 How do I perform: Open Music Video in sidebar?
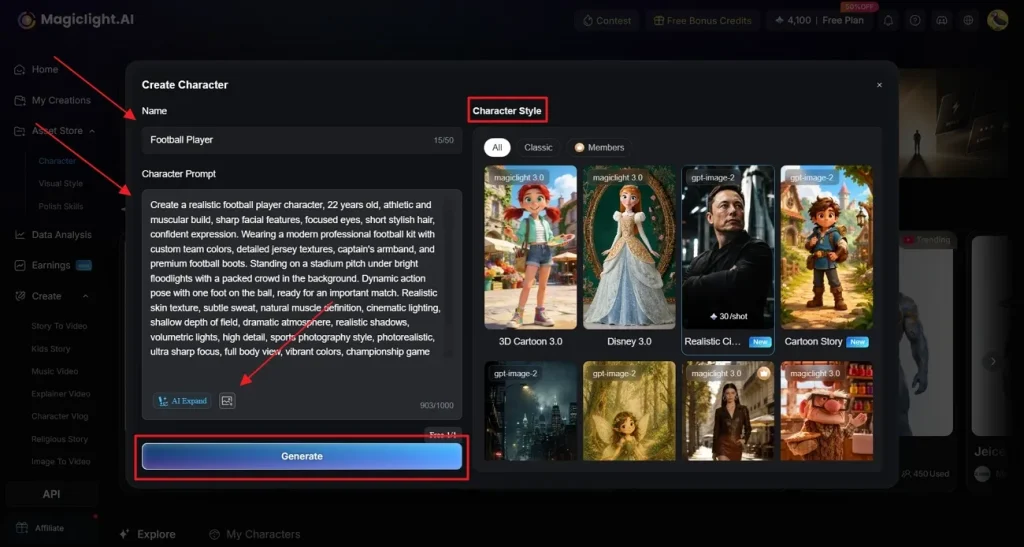[x=54, y=371]
